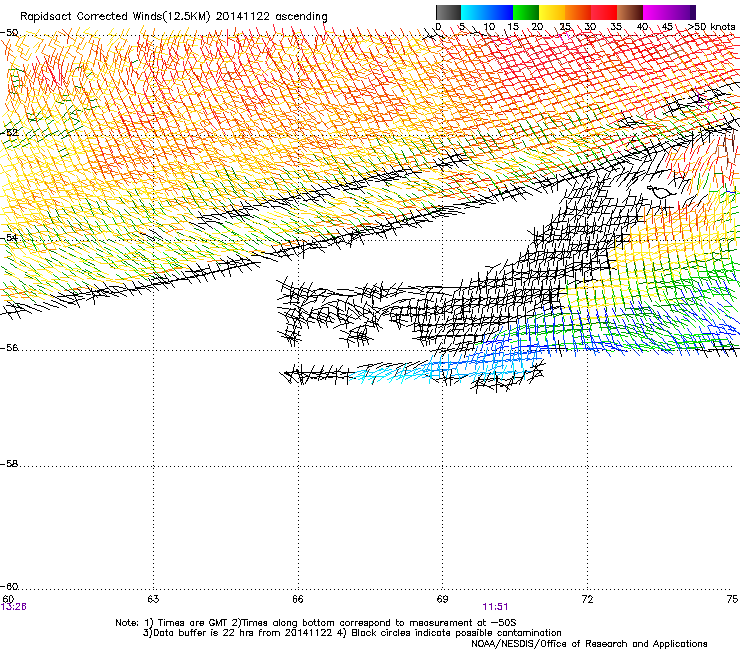Click the gray 0-5 knots legend swatch
The image size is (740, 650).
click(x=448, y=12)
